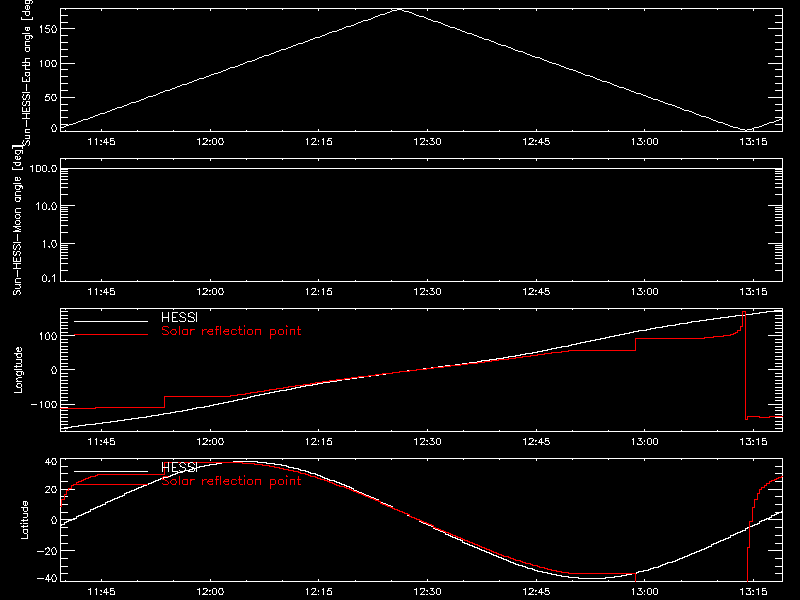Screen dimensions: 800x600
Task: Click the 12:45 time label under the Moon angle plot
Action: pos(536,291)
